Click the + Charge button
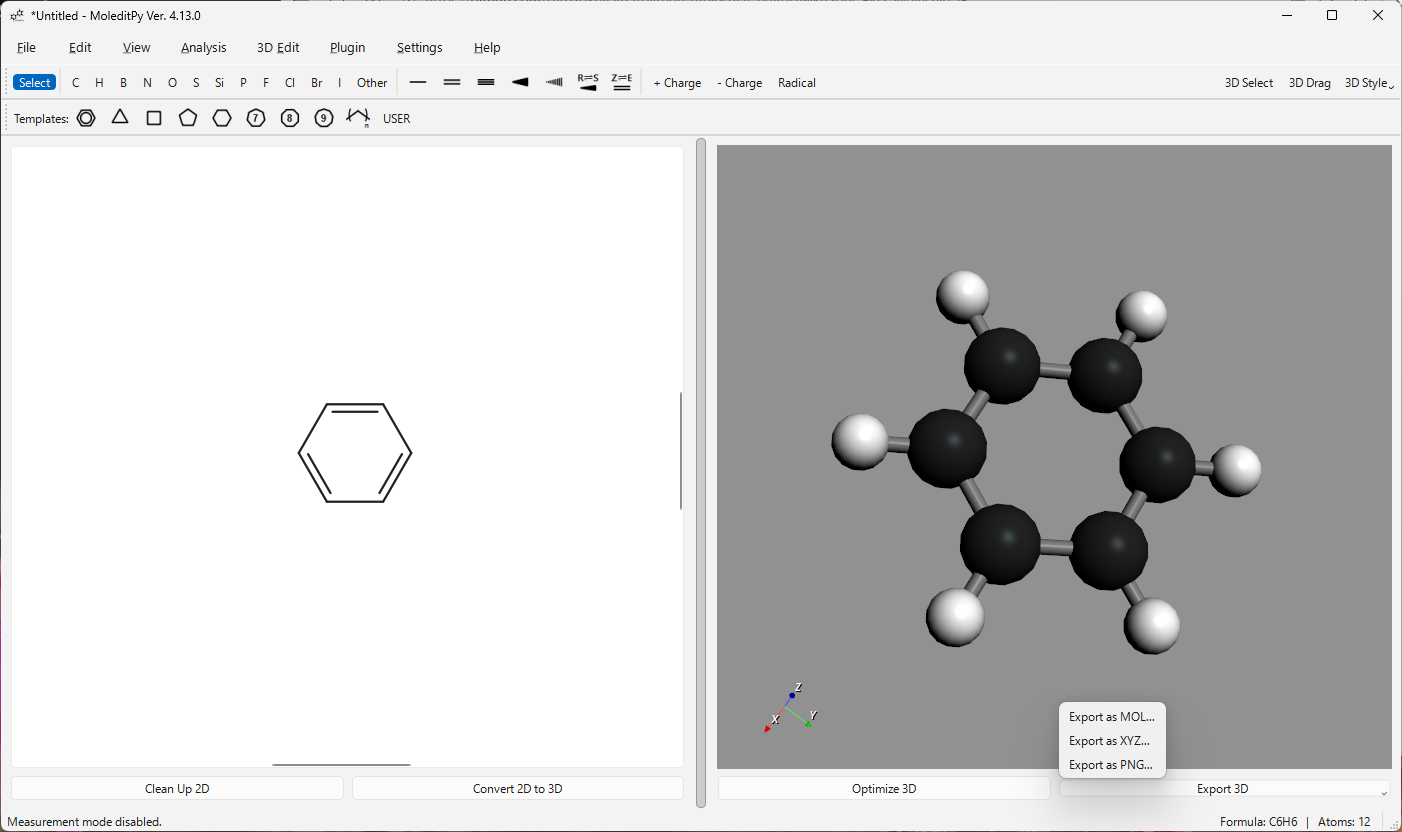Viewport: 1402px width, 832px height. click(x=677, y=83)
